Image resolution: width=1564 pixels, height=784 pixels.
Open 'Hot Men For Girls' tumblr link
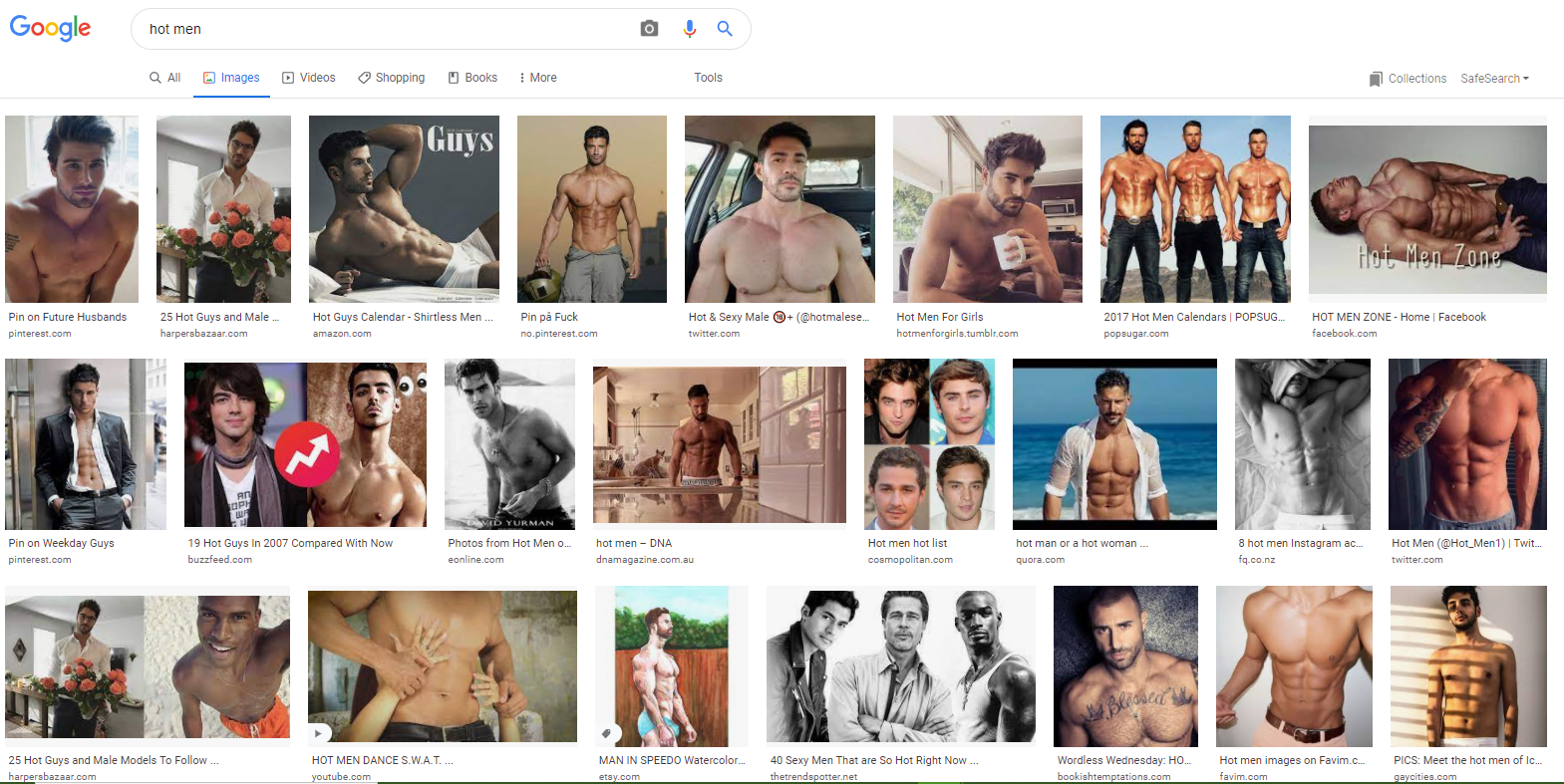[x=939, y=317]
